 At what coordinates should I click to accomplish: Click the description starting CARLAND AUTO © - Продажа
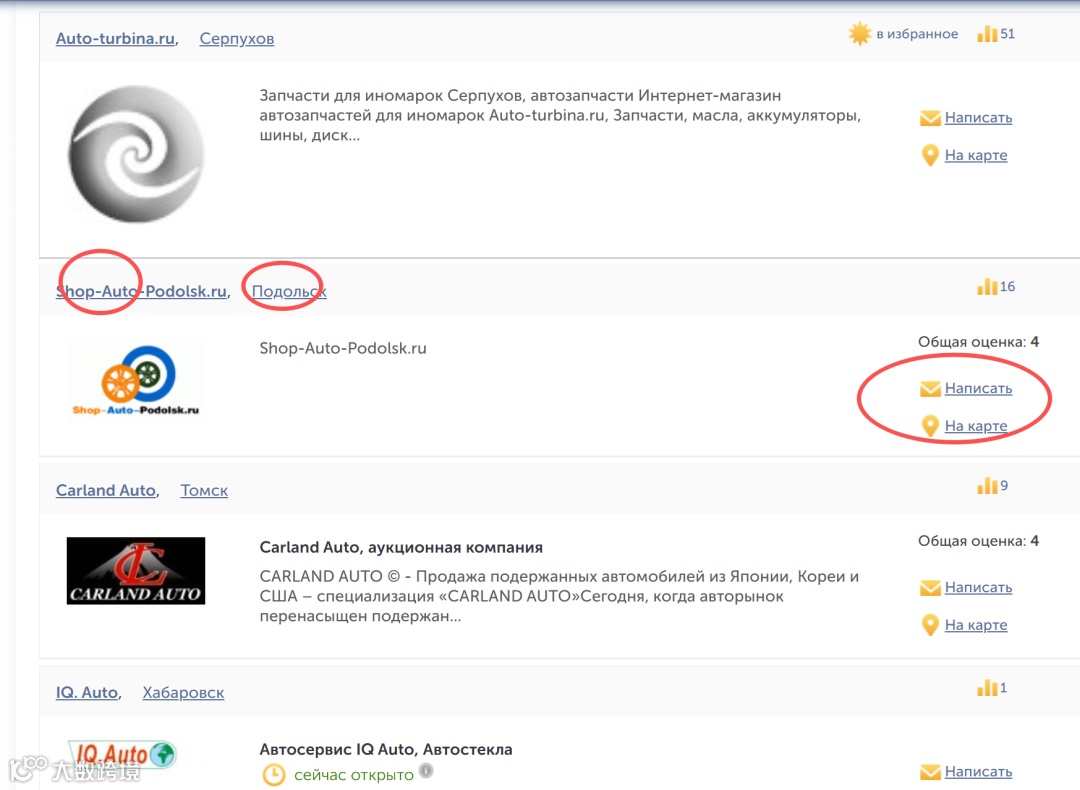pos(559,596)
